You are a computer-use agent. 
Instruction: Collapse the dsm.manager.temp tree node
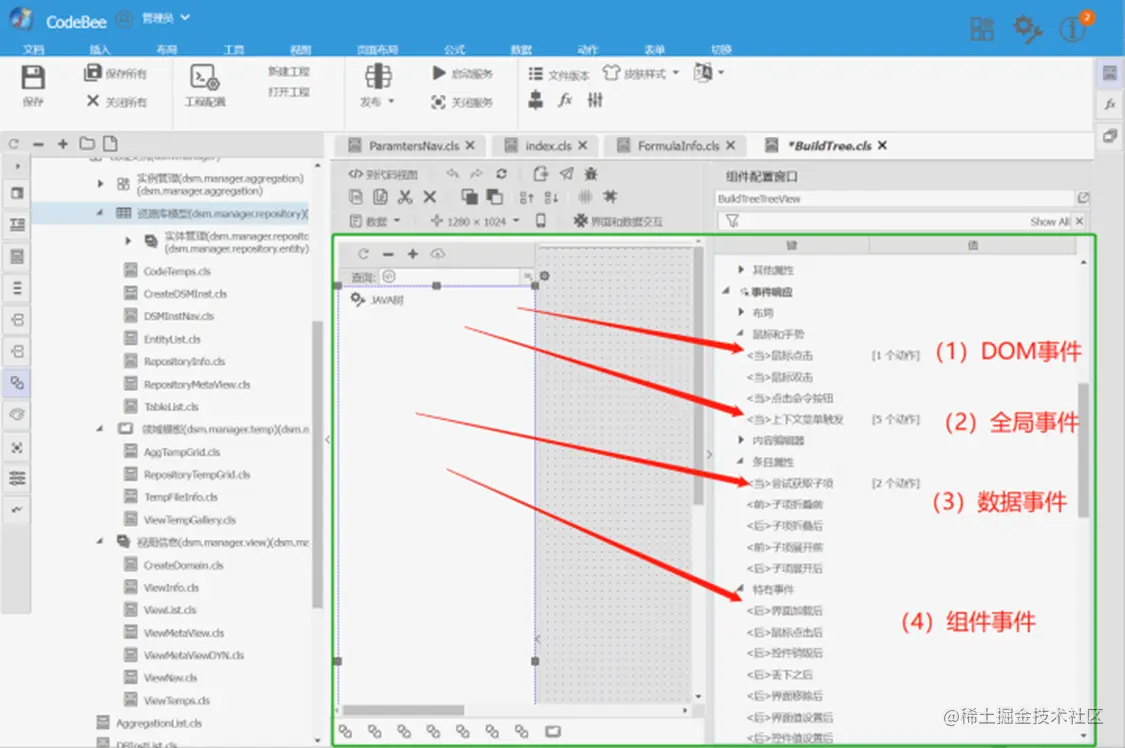100,428
